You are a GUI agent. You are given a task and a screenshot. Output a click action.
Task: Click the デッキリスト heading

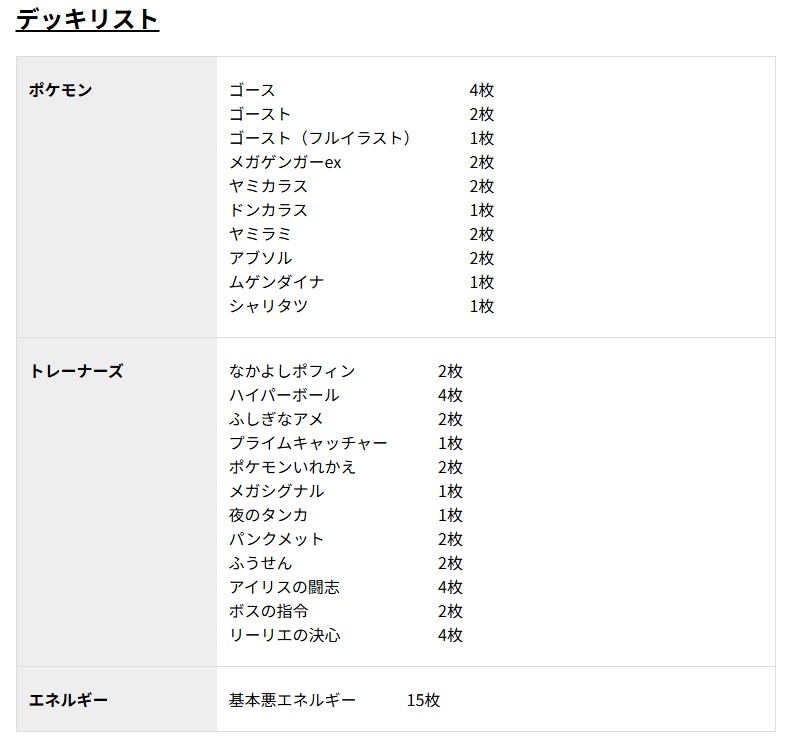tap(87, 20)
